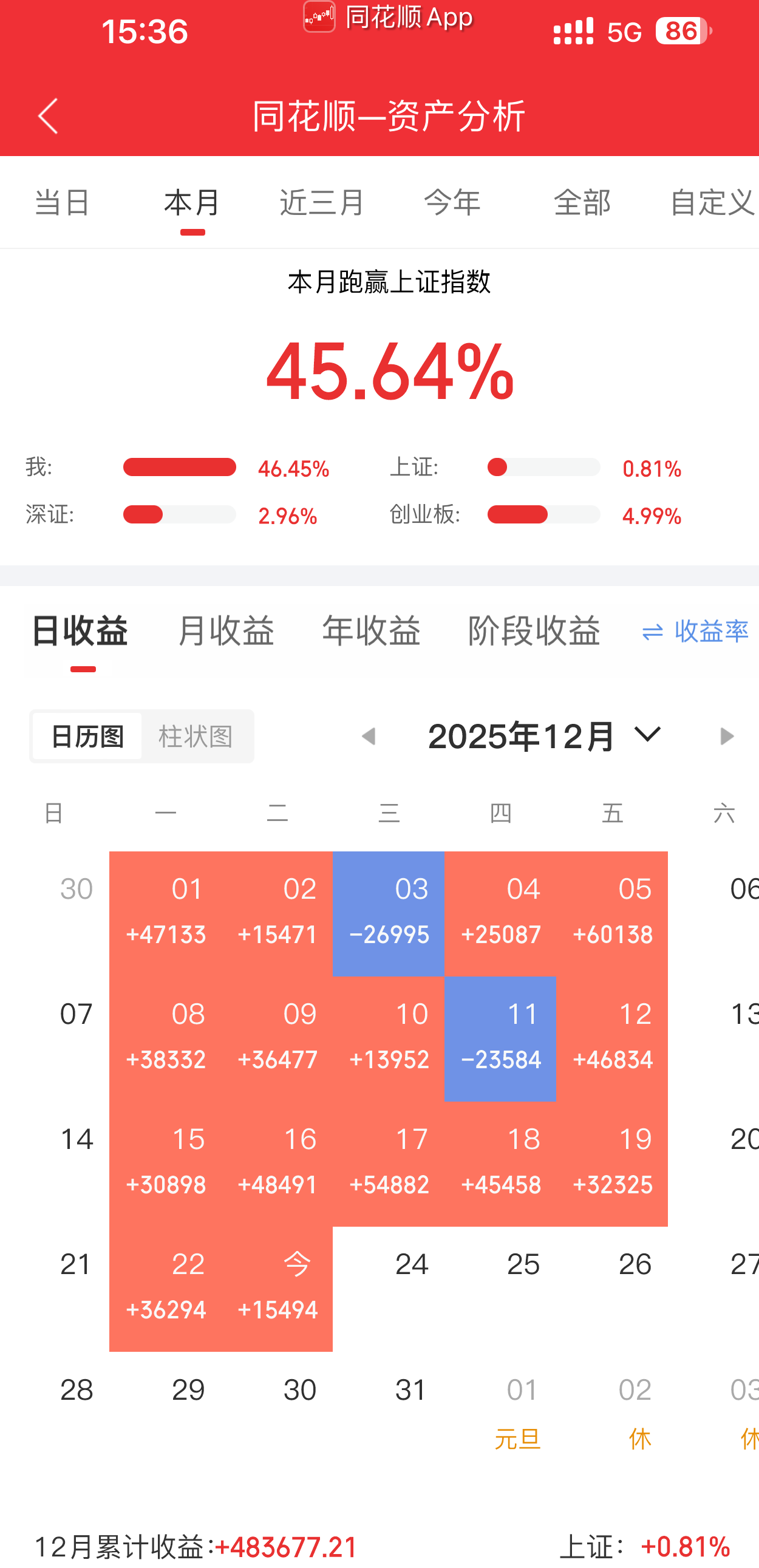Viewport: 759px width, 1568px height.
Task: Open 同花顺 App icon in status bar
Action: pyautogui.click(x=319, y=16)
